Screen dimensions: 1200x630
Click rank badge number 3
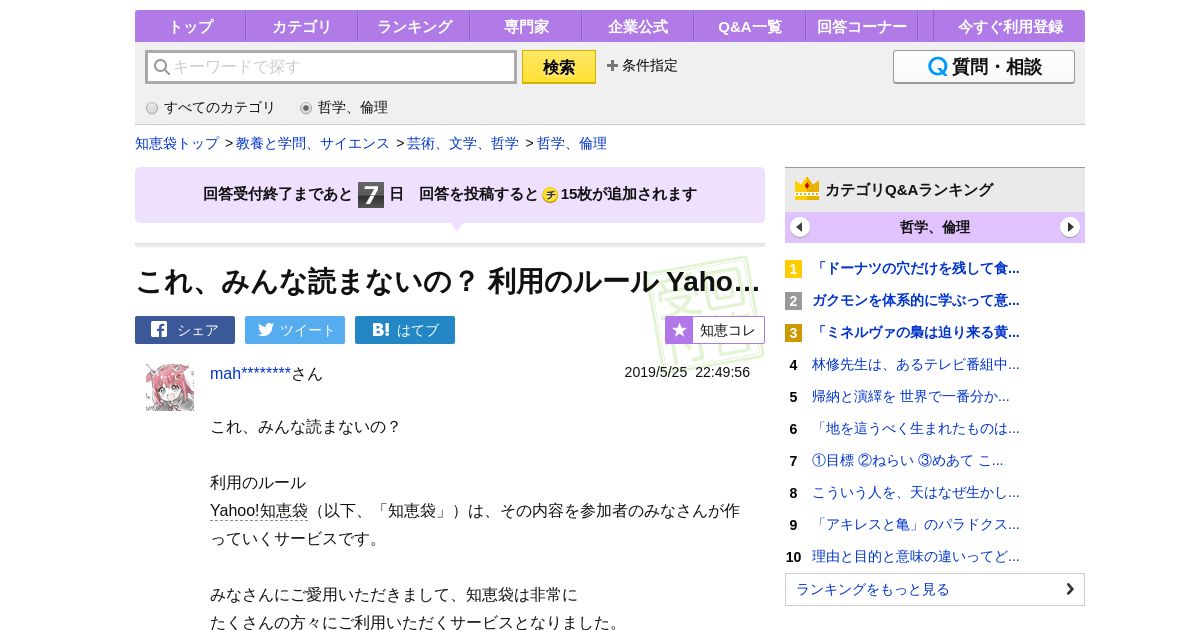(x=793, y=333)
